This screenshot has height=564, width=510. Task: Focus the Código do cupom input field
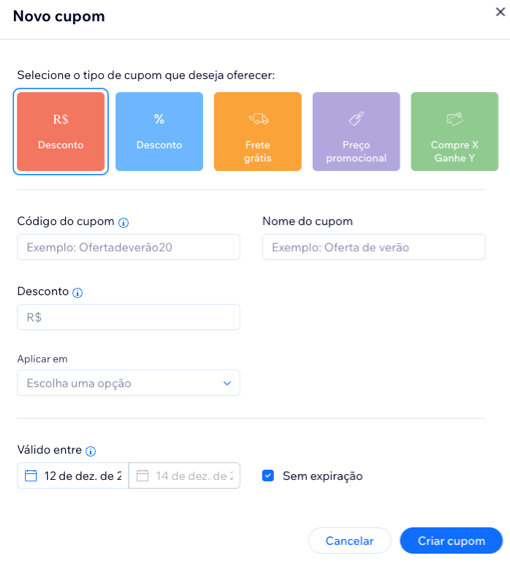[x=129, y=247]
